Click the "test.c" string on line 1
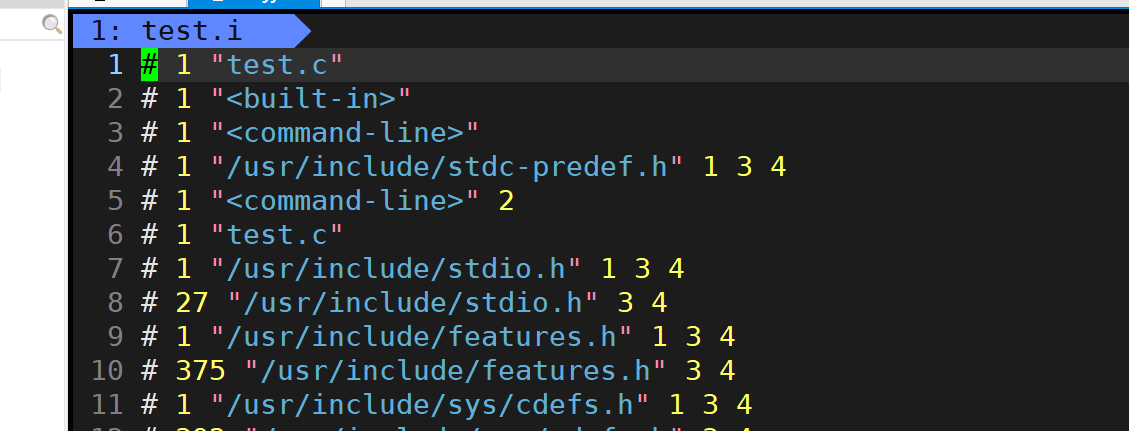 pyautogui.click(x=277, y=65)
